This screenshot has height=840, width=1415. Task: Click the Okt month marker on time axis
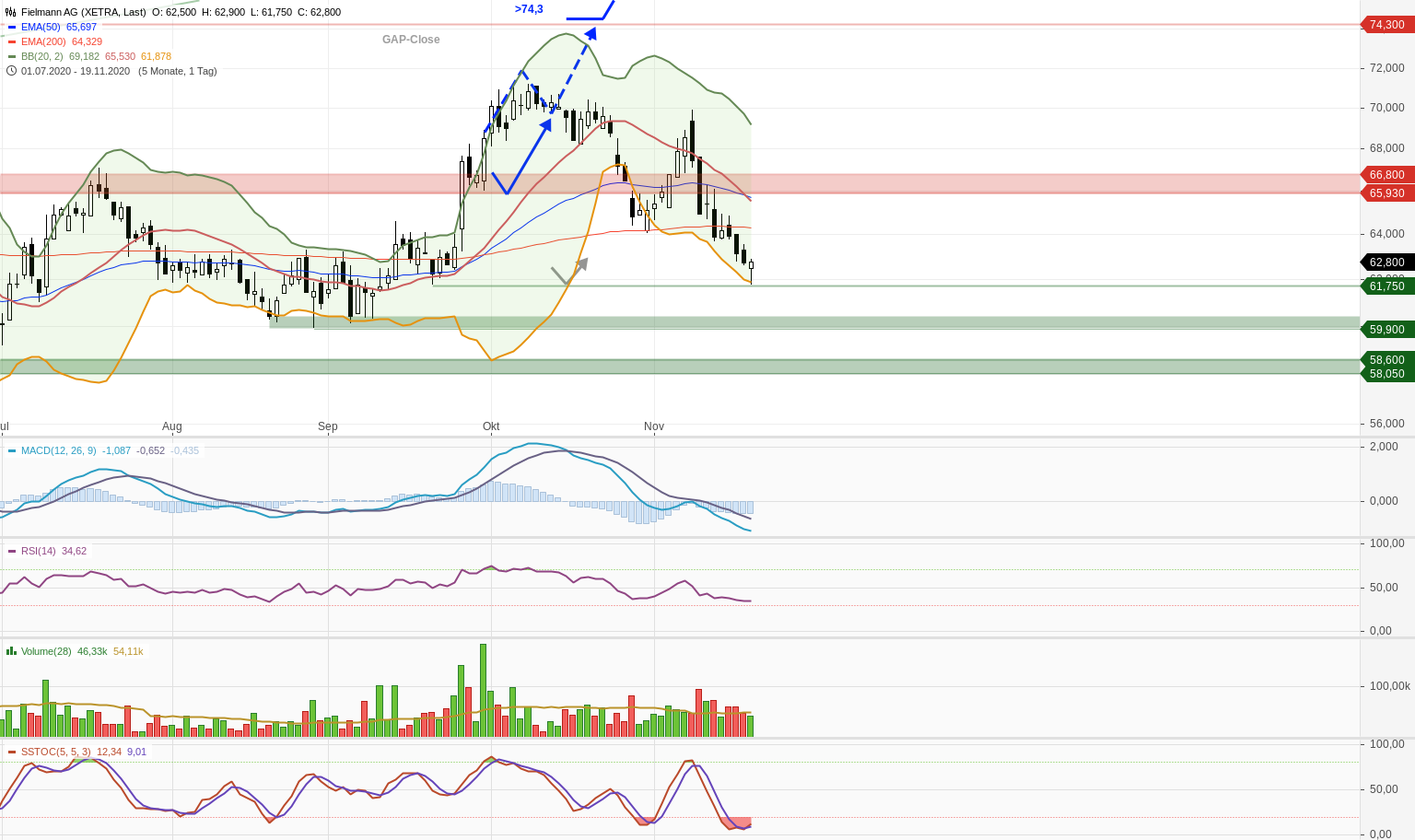491,426
